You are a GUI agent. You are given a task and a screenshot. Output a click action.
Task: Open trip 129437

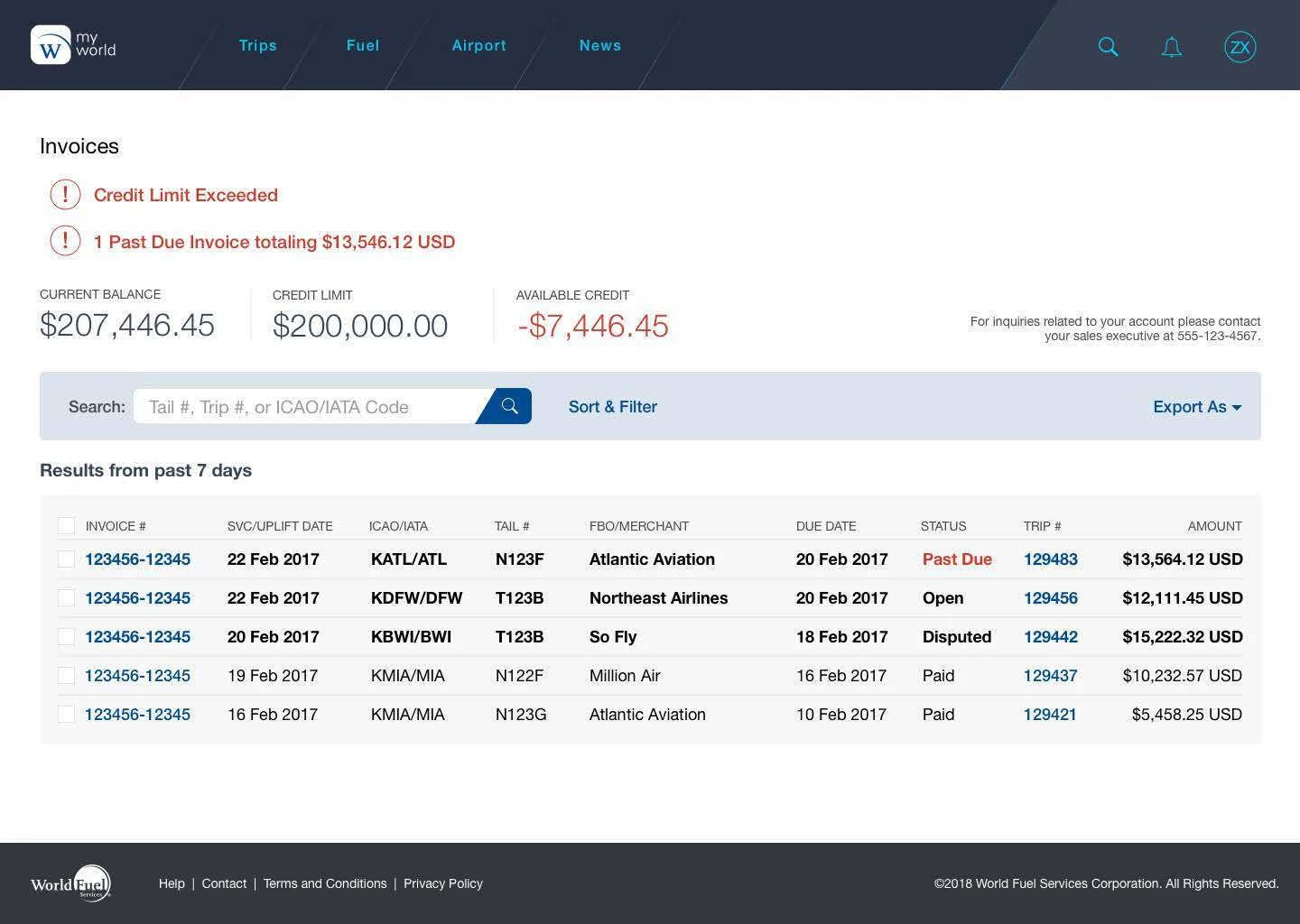[x=1050, y=676]
